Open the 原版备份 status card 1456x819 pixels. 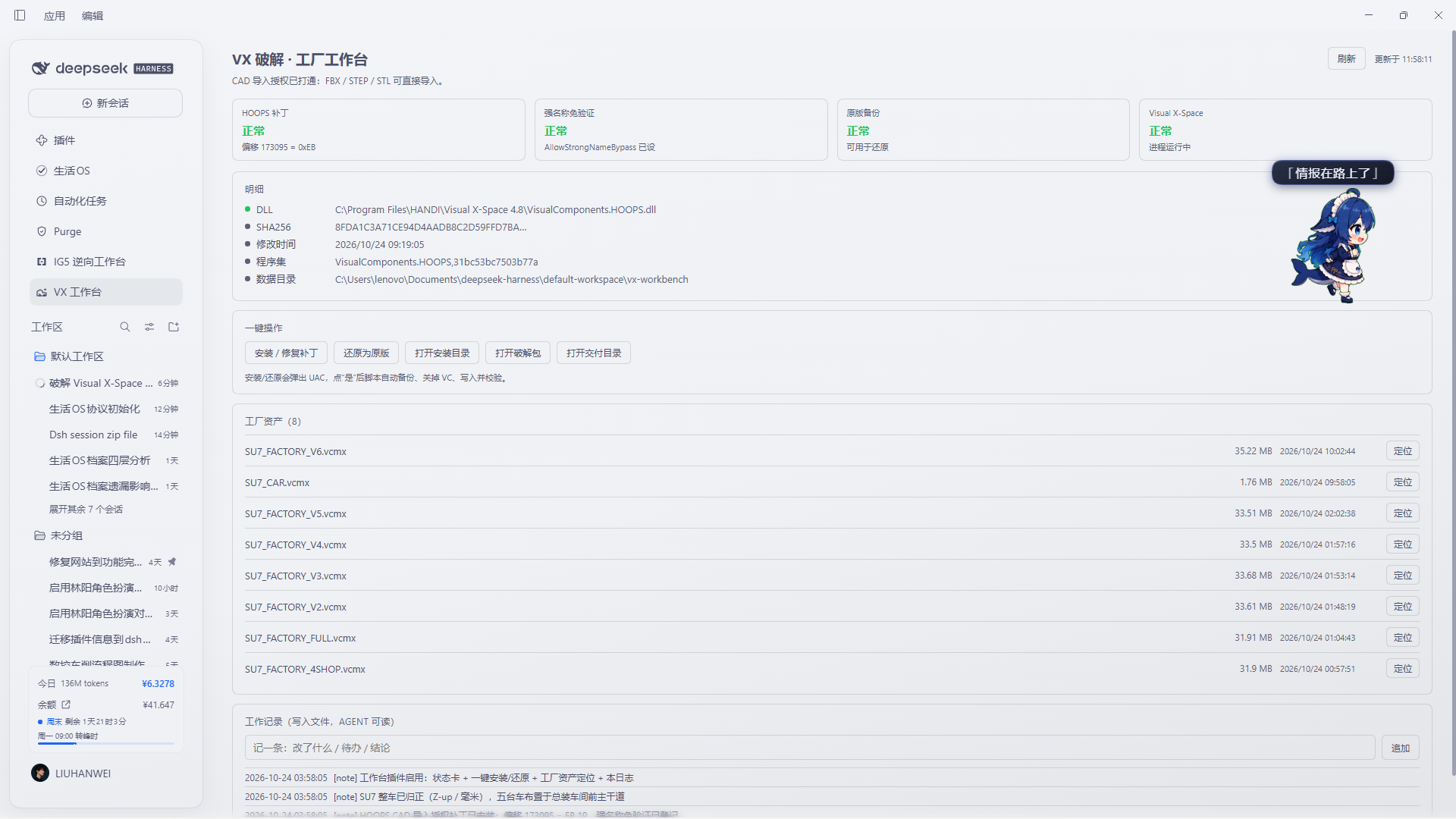[983, 130]
